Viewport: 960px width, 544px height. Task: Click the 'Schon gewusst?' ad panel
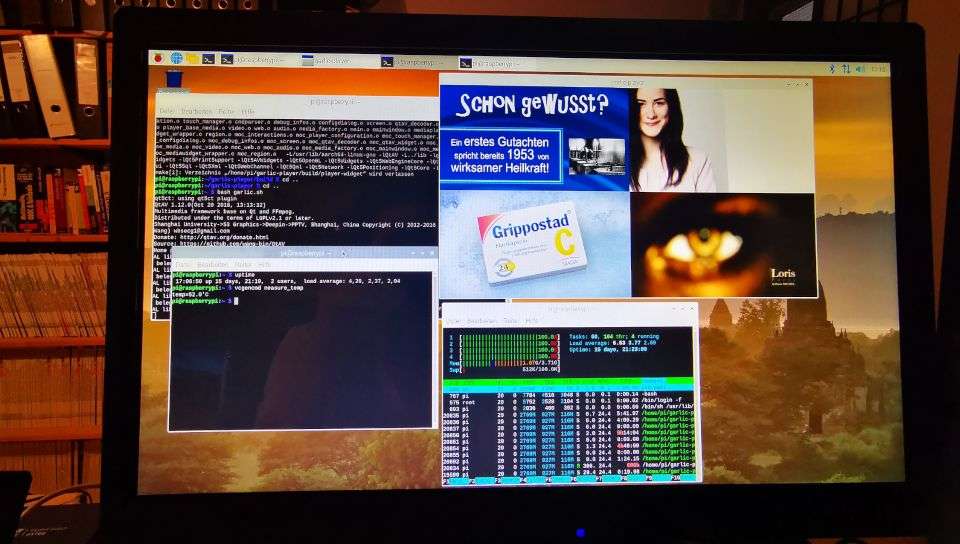(x=534, y=138)
